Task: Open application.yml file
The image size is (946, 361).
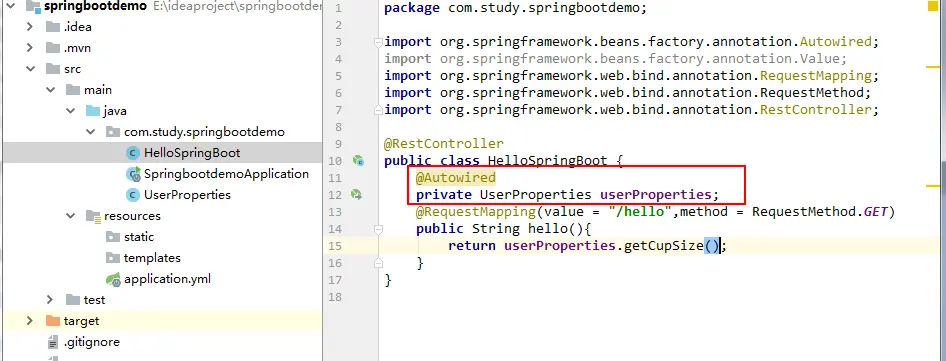Action: coord(167,279)
